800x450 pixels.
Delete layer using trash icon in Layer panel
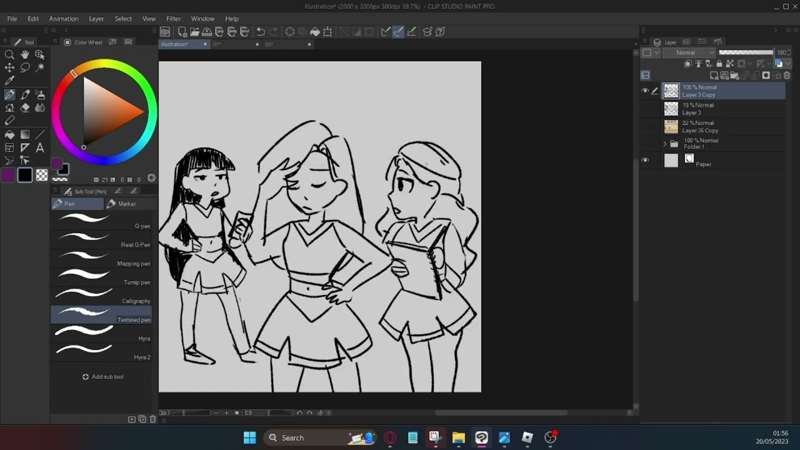click(787, 76)
